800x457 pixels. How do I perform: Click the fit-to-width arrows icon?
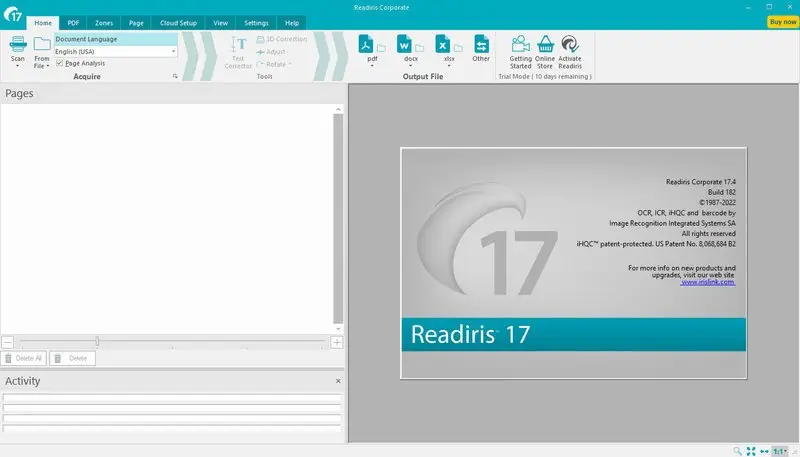pos(764,451)
